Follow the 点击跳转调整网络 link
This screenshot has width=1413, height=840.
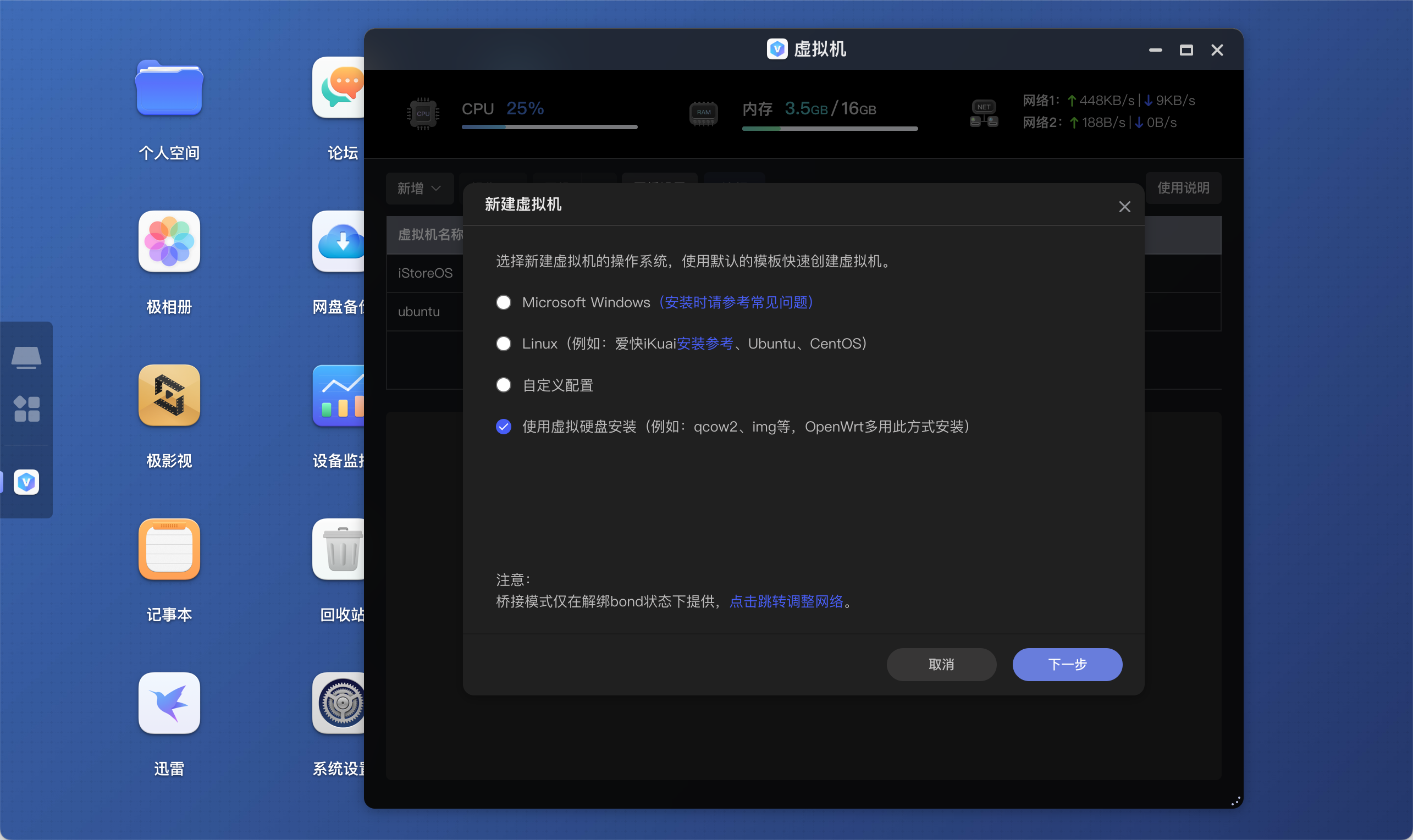[x=786, y=602]
